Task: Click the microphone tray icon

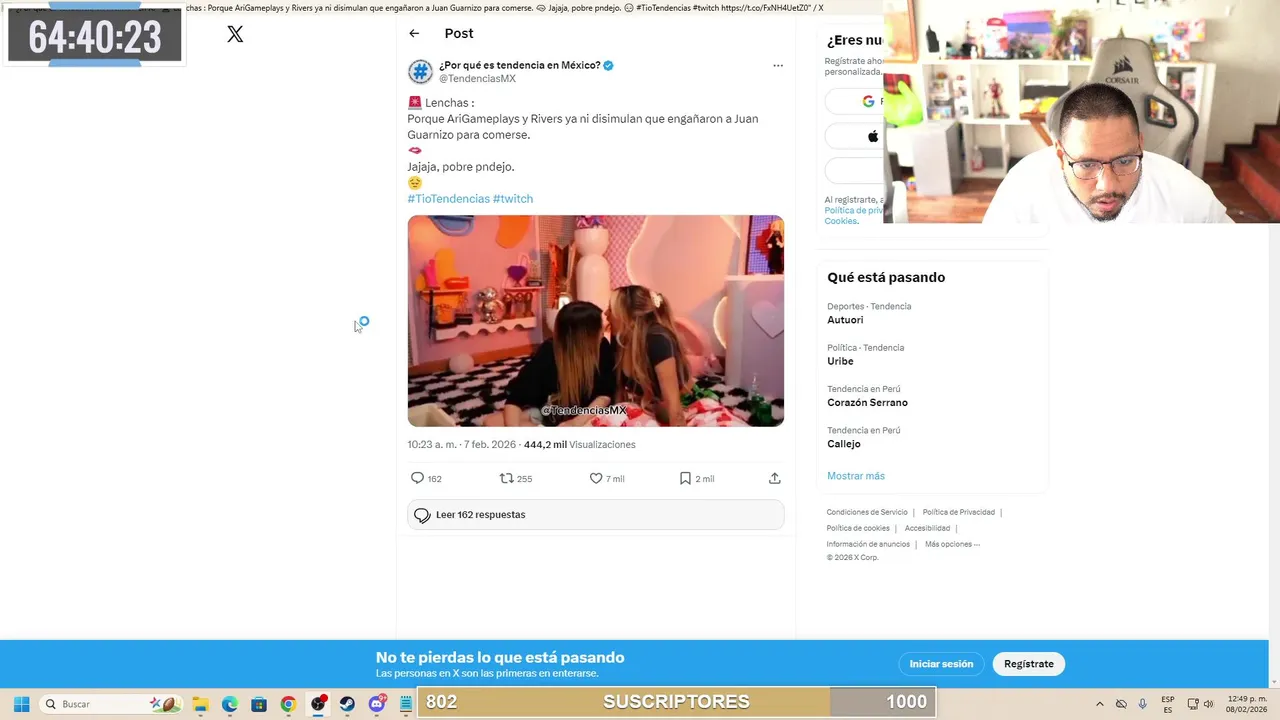Action: coord(1143,704)
